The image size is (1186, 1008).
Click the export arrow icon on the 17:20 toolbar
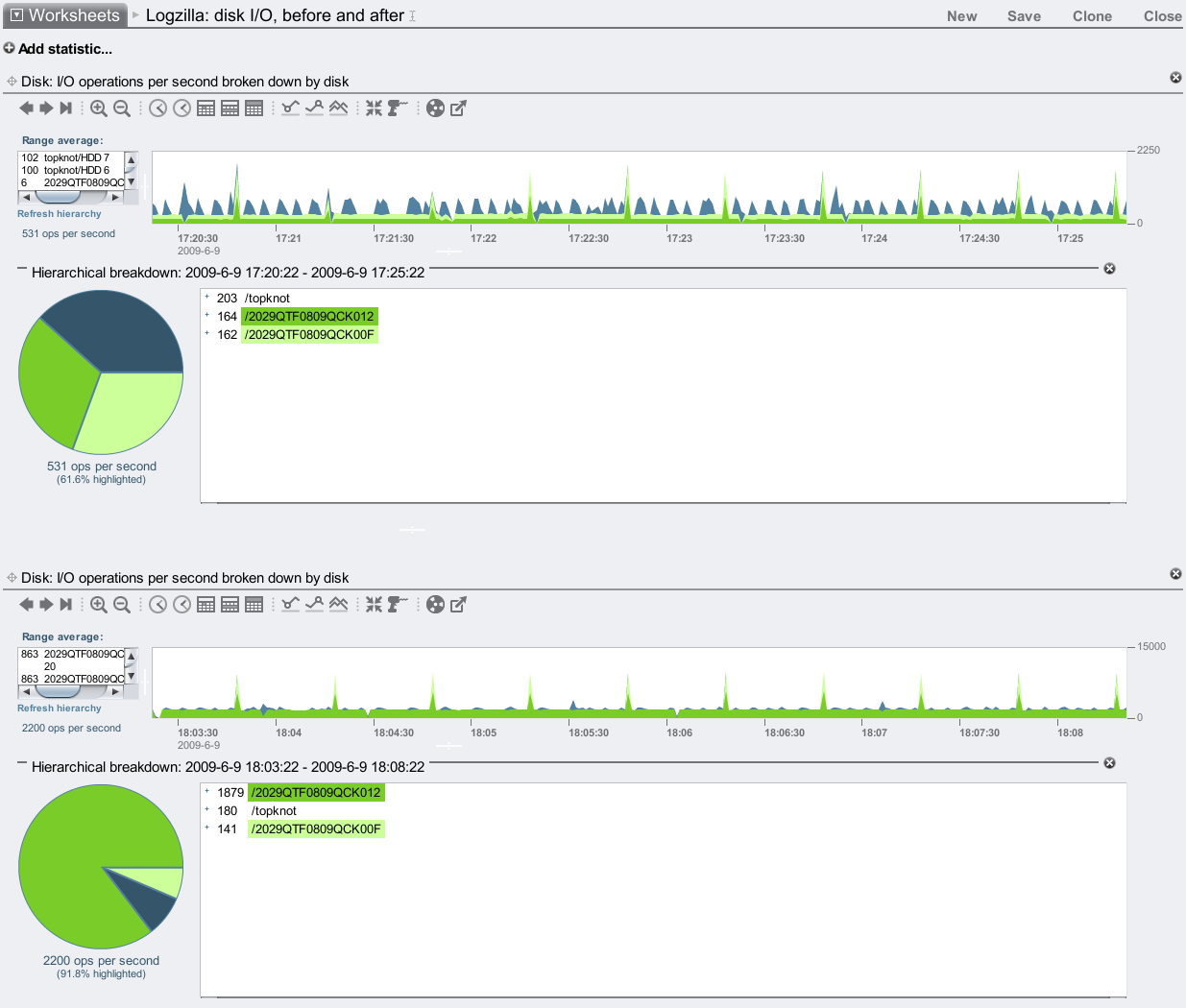[458, 108]
